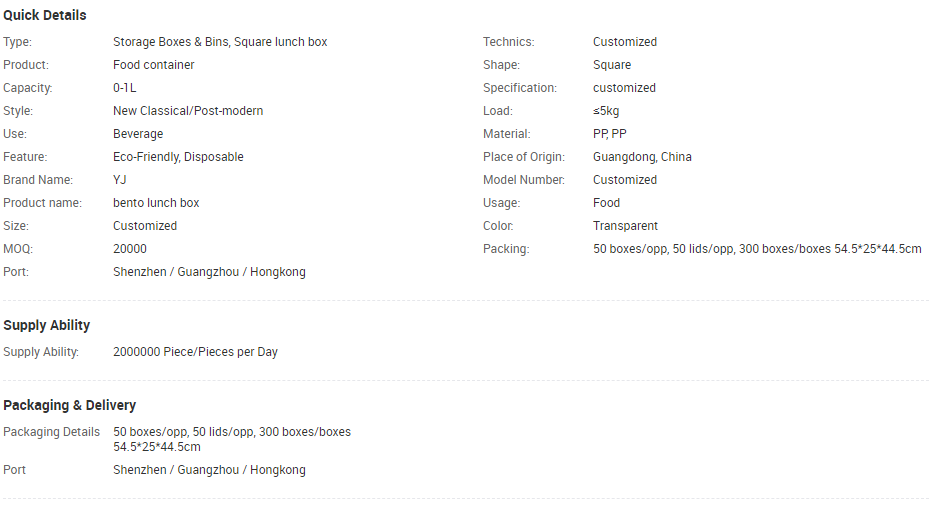The image size is (933, 510).
Task: Click the Packaging & Delivery heading
Action: click(x=70, y=405)
